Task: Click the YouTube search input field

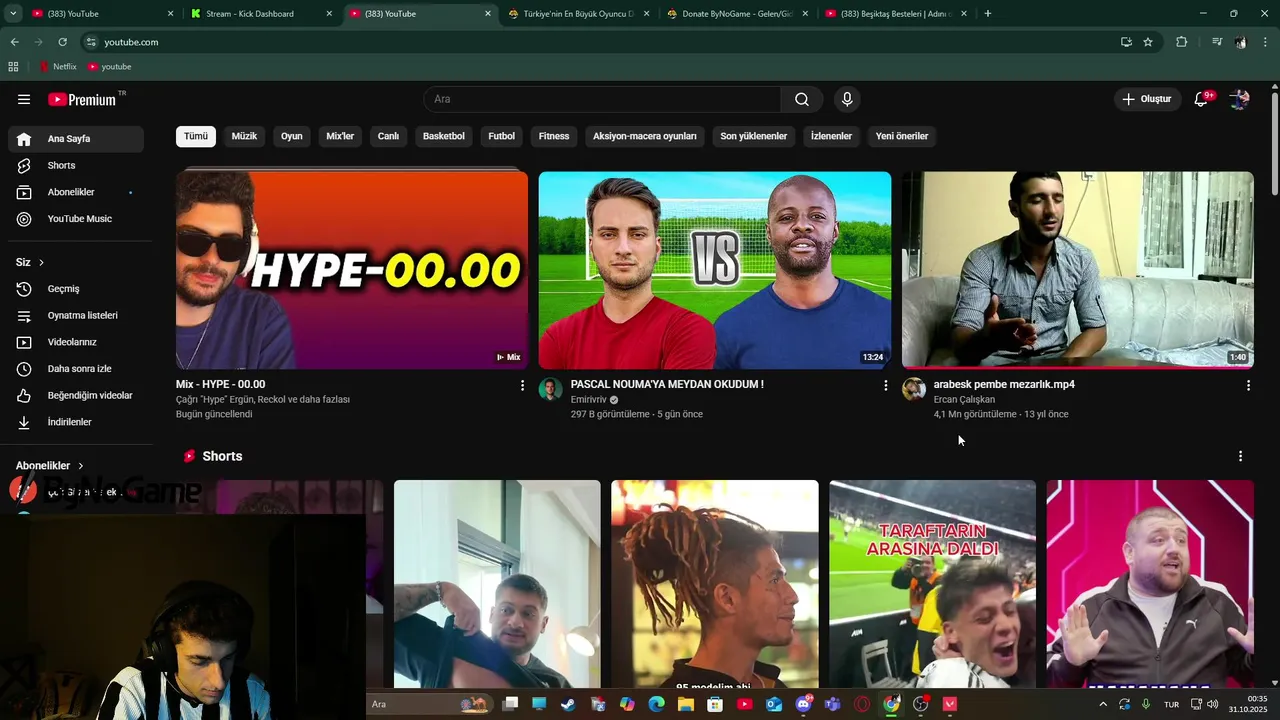Action: click(603, 99)
